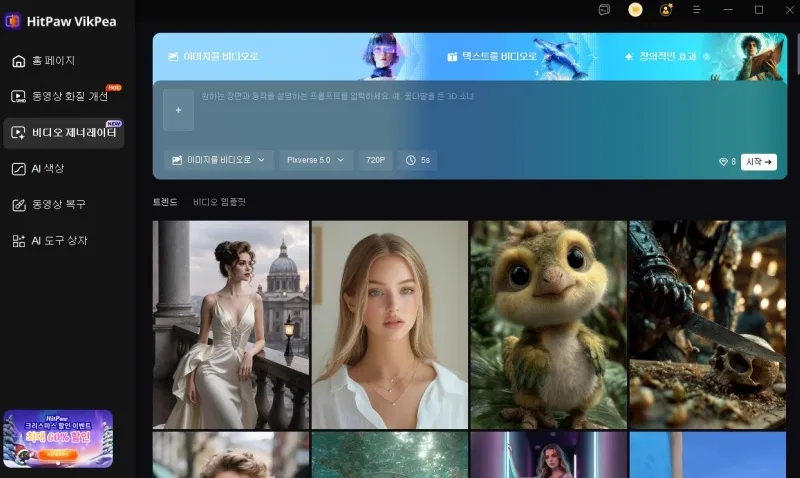Open the woman in white gown thumbnail
The width and height of the screenshot is (800, 478).
[x=231, y=324]
